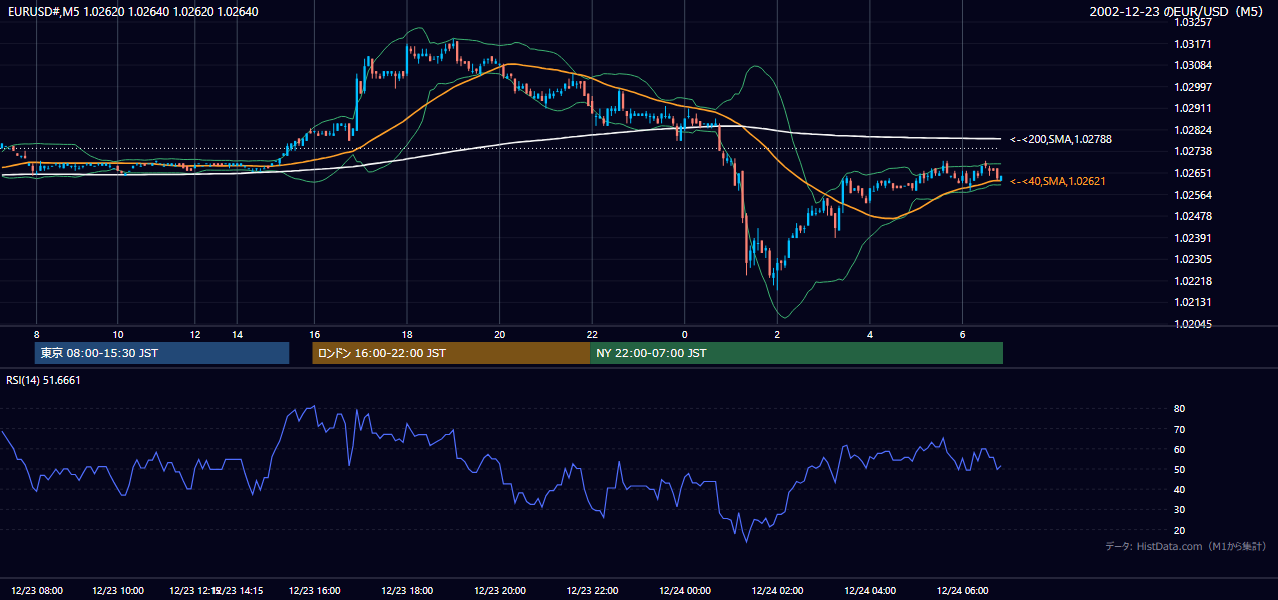Viewport: 1278px width, 600px height.
Task: Click hour label 18 below the price chart
Action: coord(407,334)
